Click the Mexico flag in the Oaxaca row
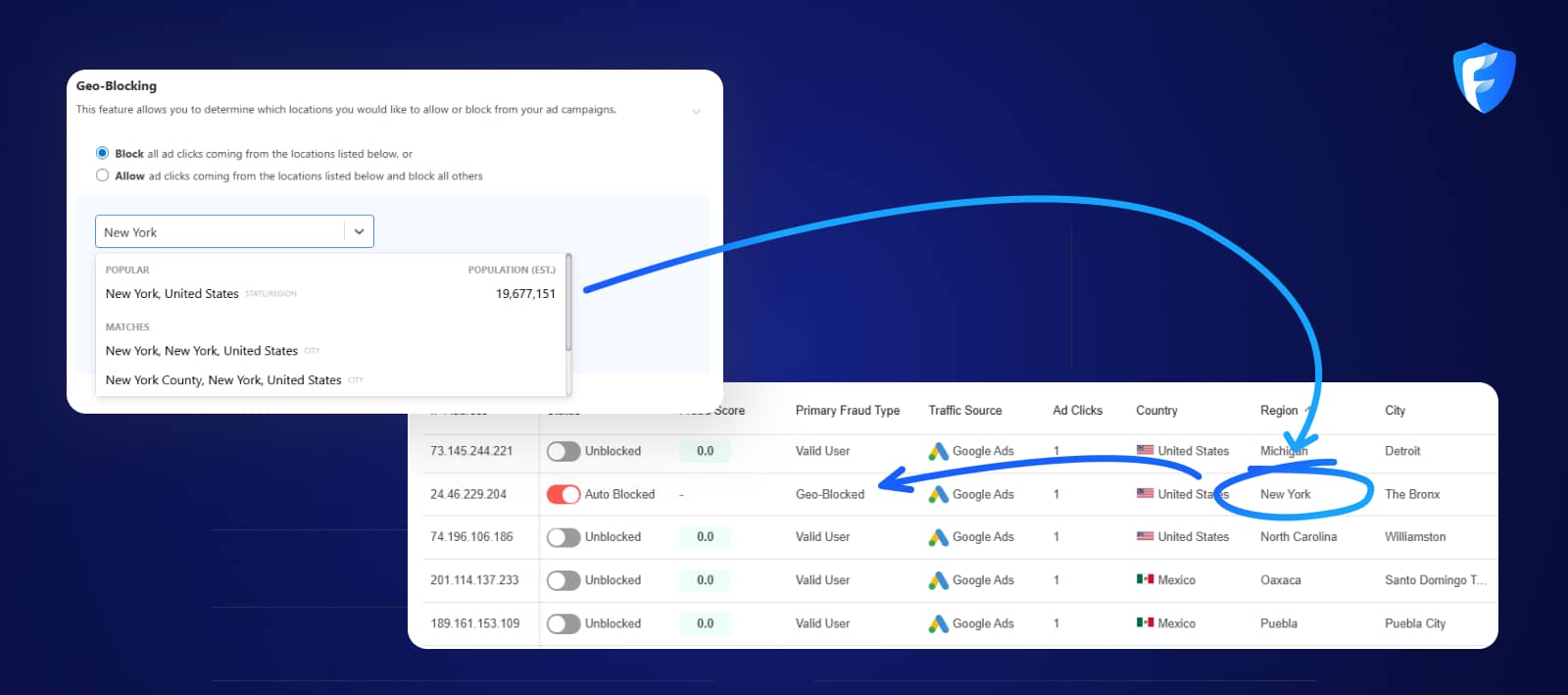This screenshot has height=695, width=1568. pyautogui.click(x=1145, y=579)
